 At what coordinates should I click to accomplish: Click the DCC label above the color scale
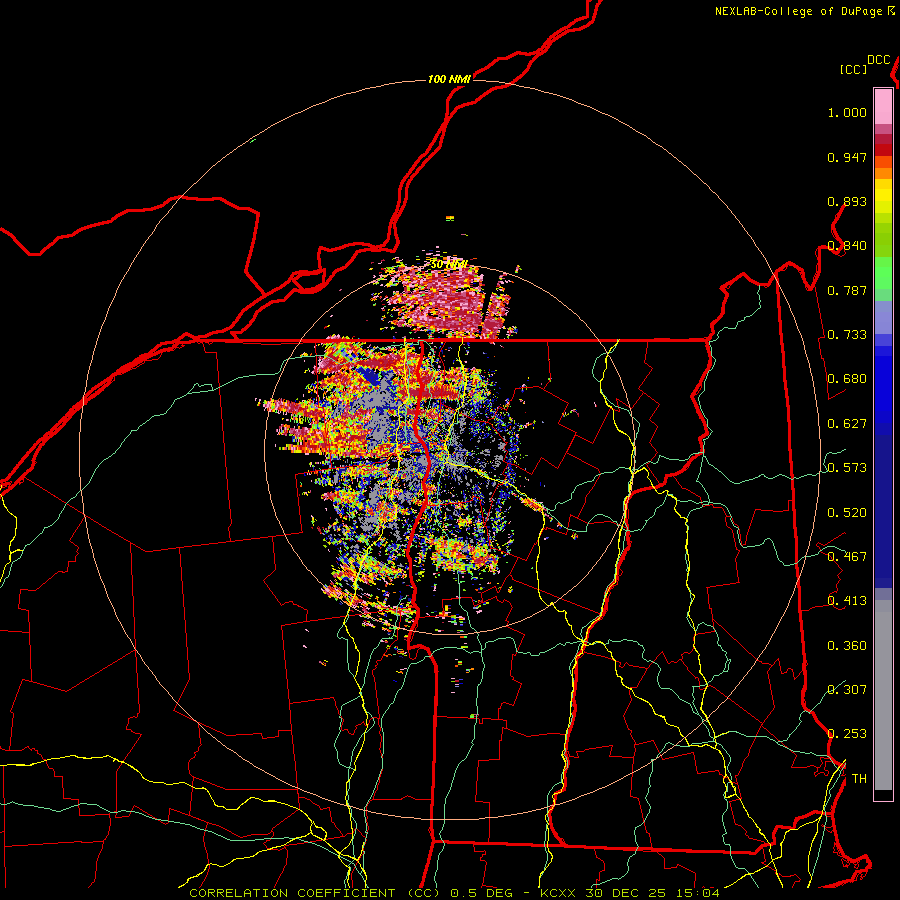pos(879,60)
